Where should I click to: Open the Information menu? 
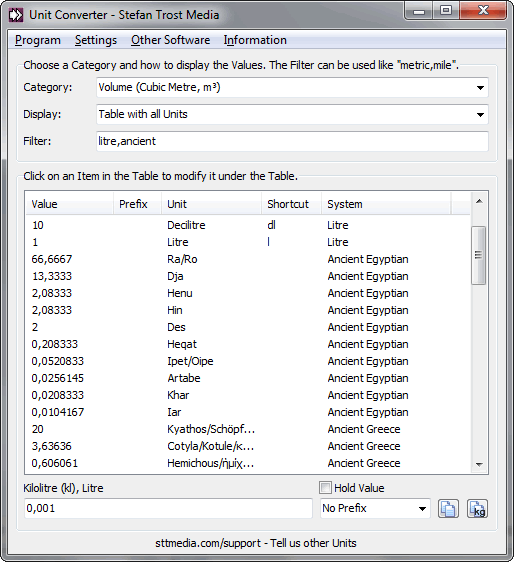[x=255, y=40]
